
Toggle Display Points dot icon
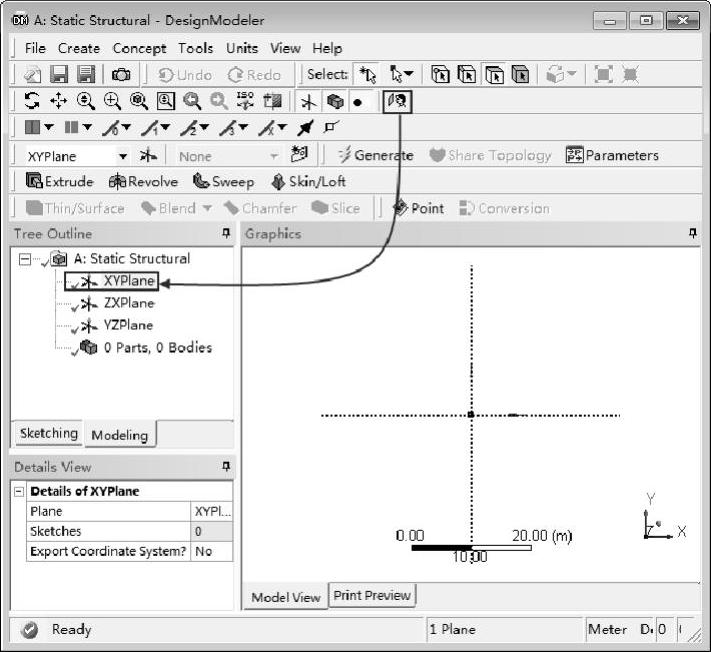[x=358, y=102]
